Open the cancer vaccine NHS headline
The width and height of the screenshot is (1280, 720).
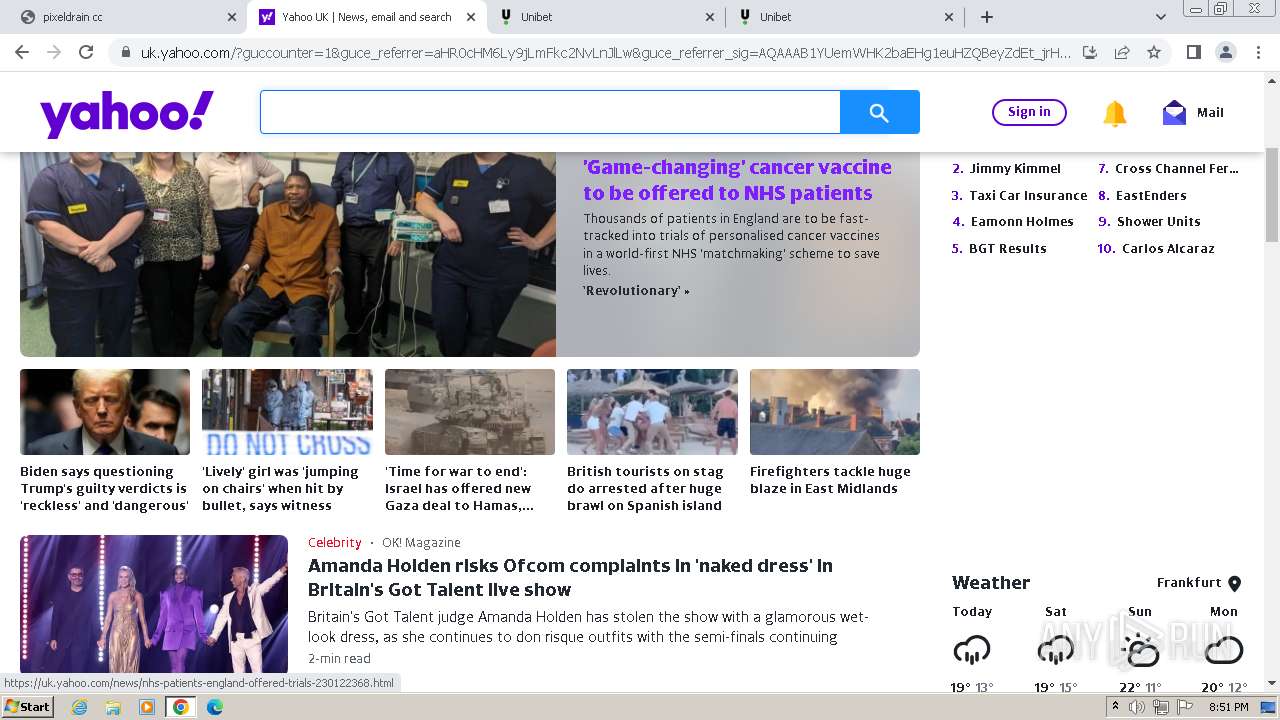[x=737, y=180]
